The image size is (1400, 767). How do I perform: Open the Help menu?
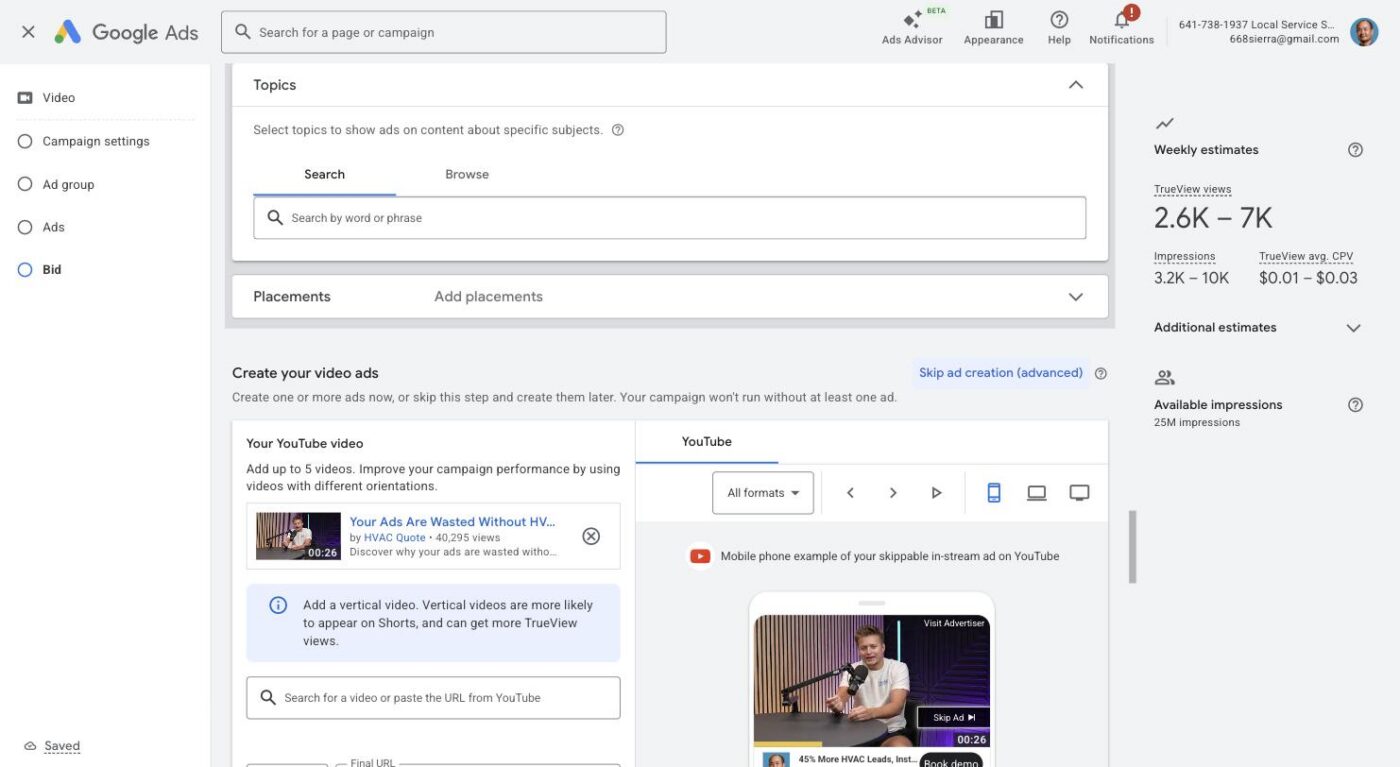[1058, 25]
